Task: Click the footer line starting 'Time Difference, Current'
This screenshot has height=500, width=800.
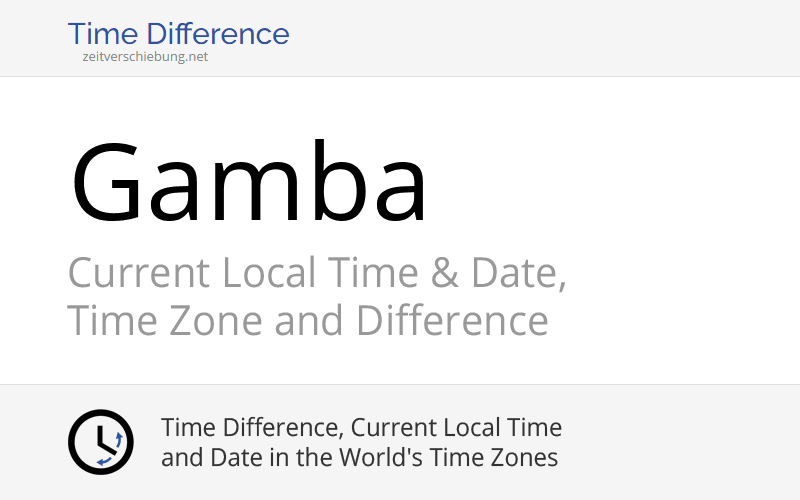Action: tap(361, 428)
